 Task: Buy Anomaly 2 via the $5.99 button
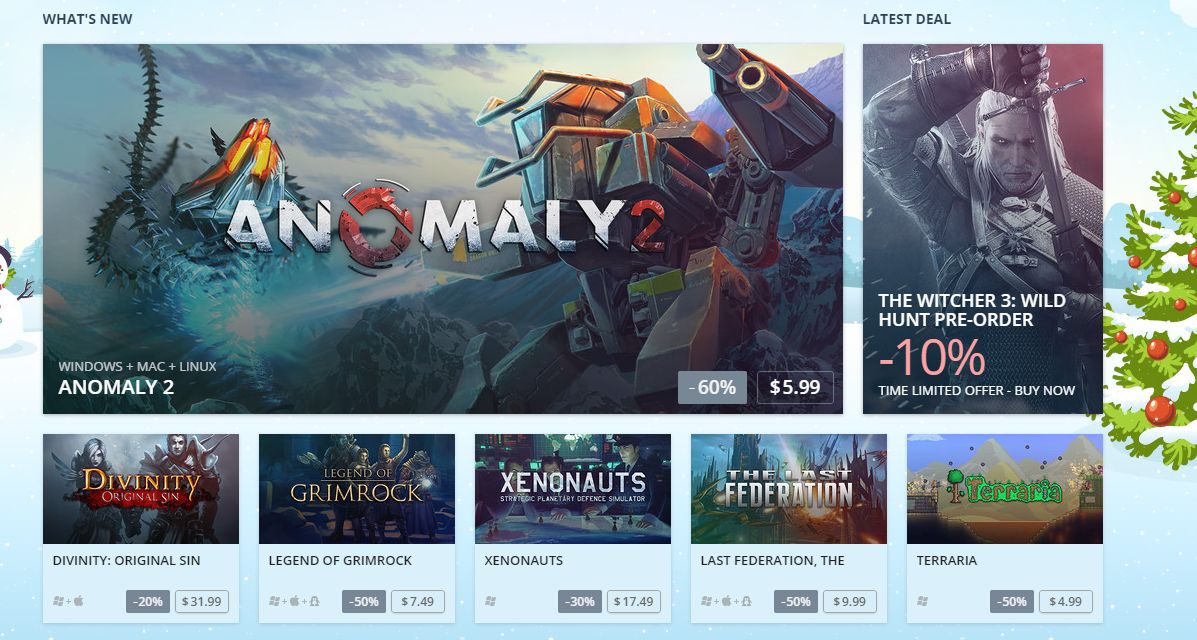click(795, 387)
